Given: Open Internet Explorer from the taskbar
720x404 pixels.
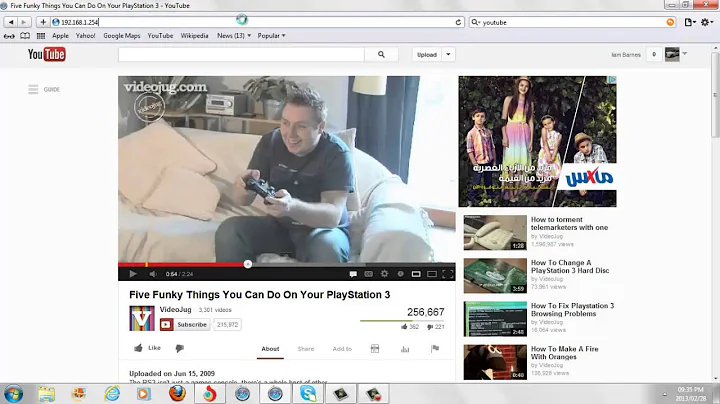Looking at the screenshot, I should (112, 394).
